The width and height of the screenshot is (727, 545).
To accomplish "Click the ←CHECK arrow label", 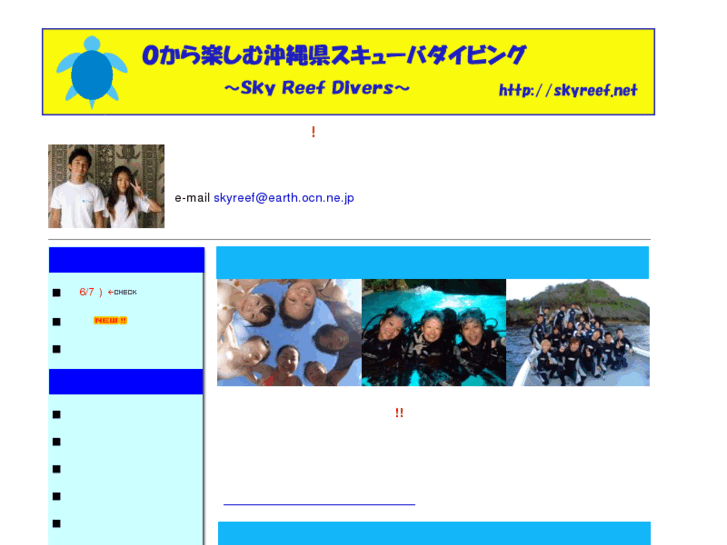I will (x=122, y=292).
